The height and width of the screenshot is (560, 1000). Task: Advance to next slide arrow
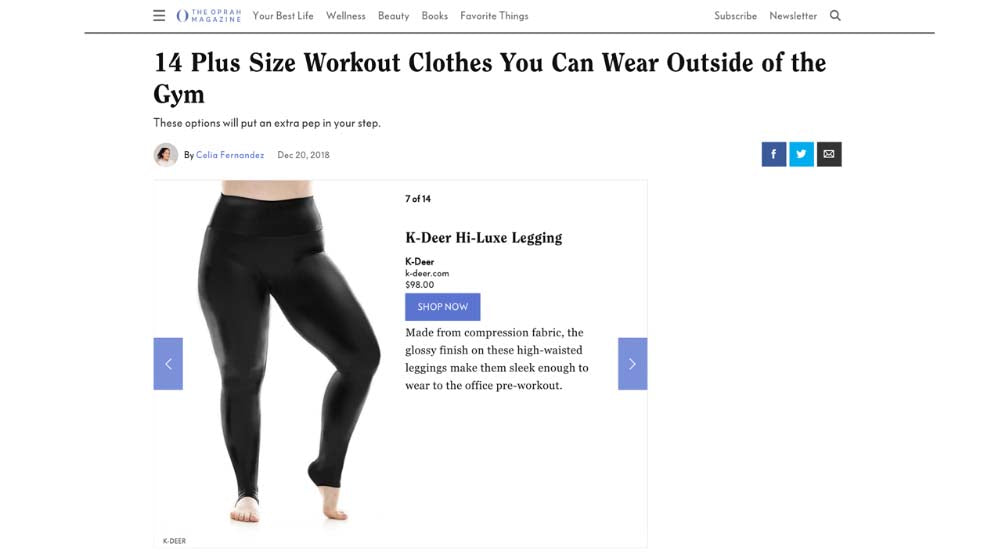tap(633, 364)
